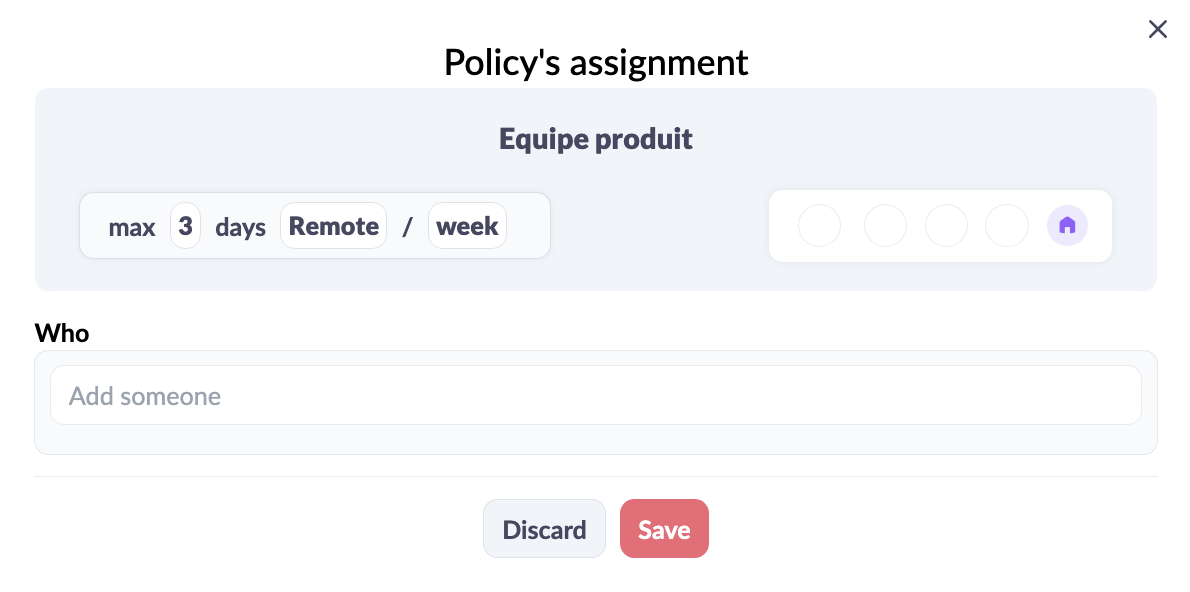Screen dimensions: 1190x592
Task: Click the days label in policy rule
Action: click(241, 227)
